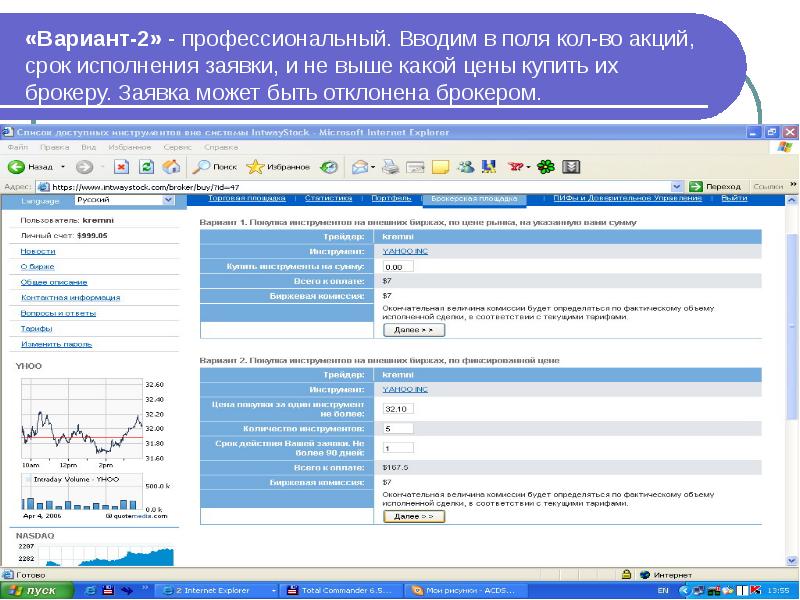Image resolution: width=800 pixels, height=600 pixels.
Task: Go to the Home page icon
Action: pos(171,167)
